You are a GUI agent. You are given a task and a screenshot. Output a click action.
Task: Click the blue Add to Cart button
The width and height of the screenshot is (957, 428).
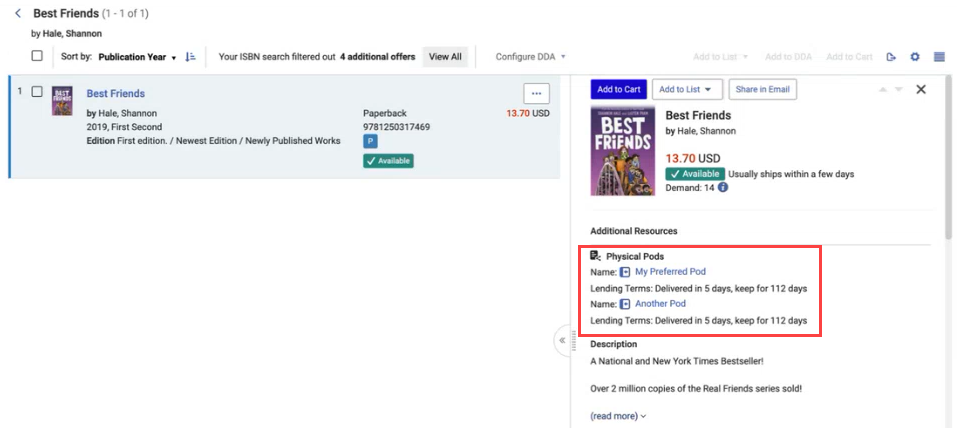coord(618,90)
